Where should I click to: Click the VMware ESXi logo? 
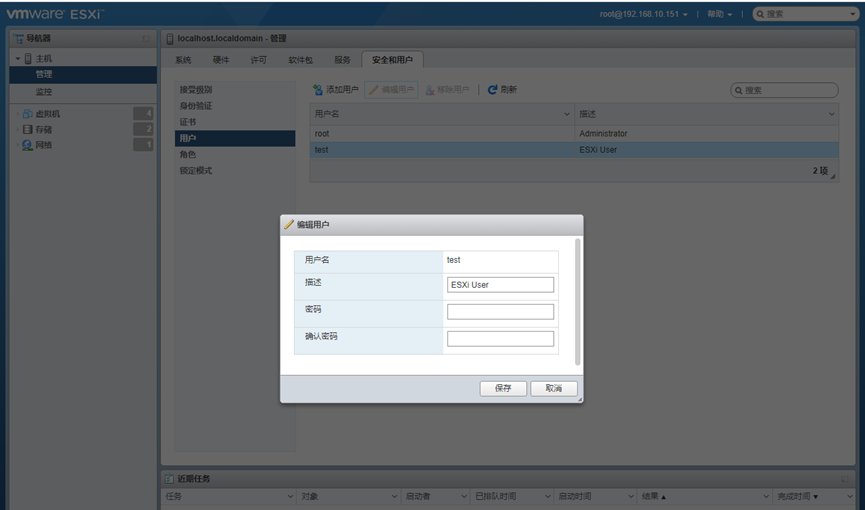(x=54, y=14)
